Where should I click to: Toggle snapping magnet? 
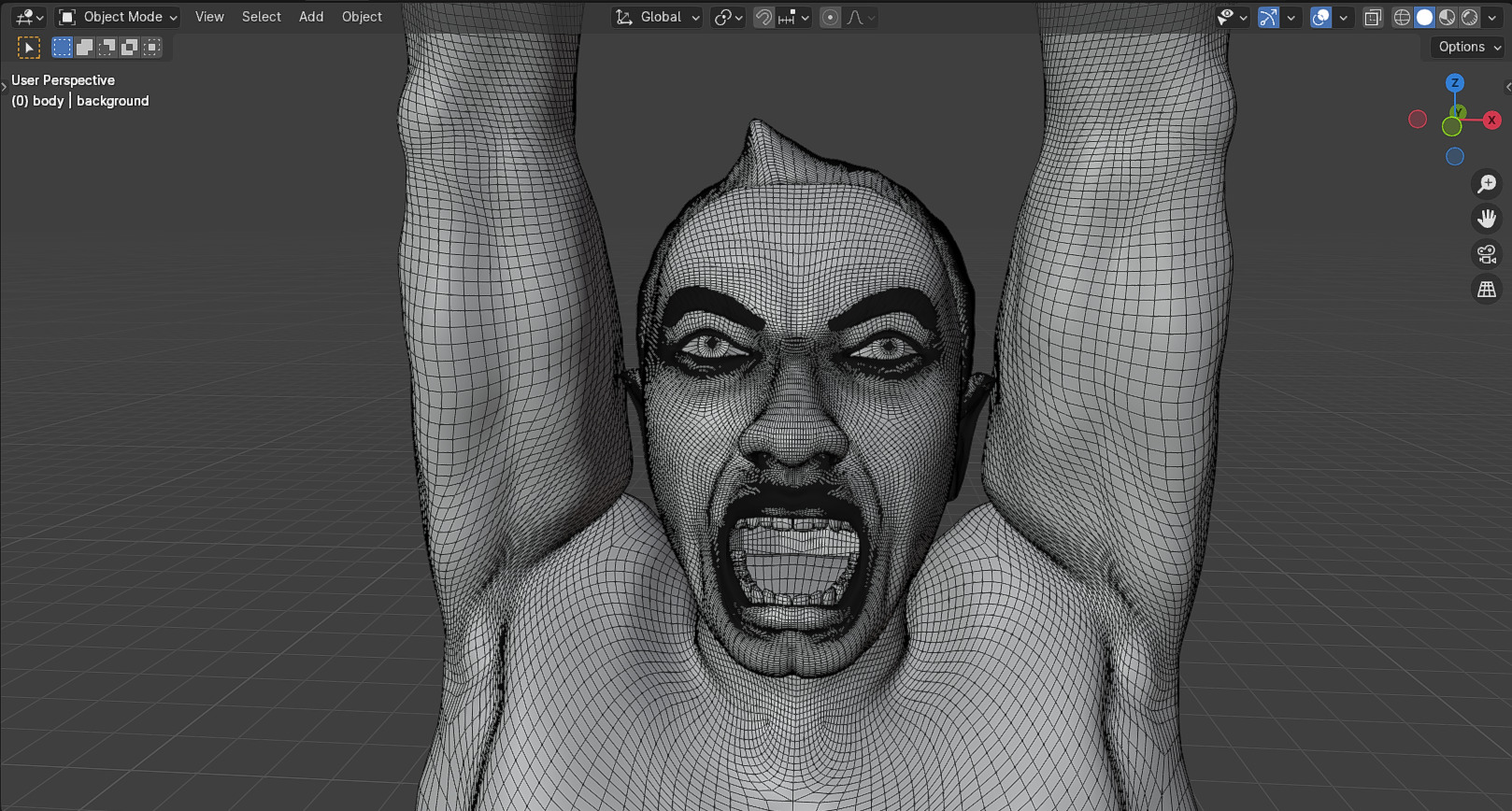[763, 17]
